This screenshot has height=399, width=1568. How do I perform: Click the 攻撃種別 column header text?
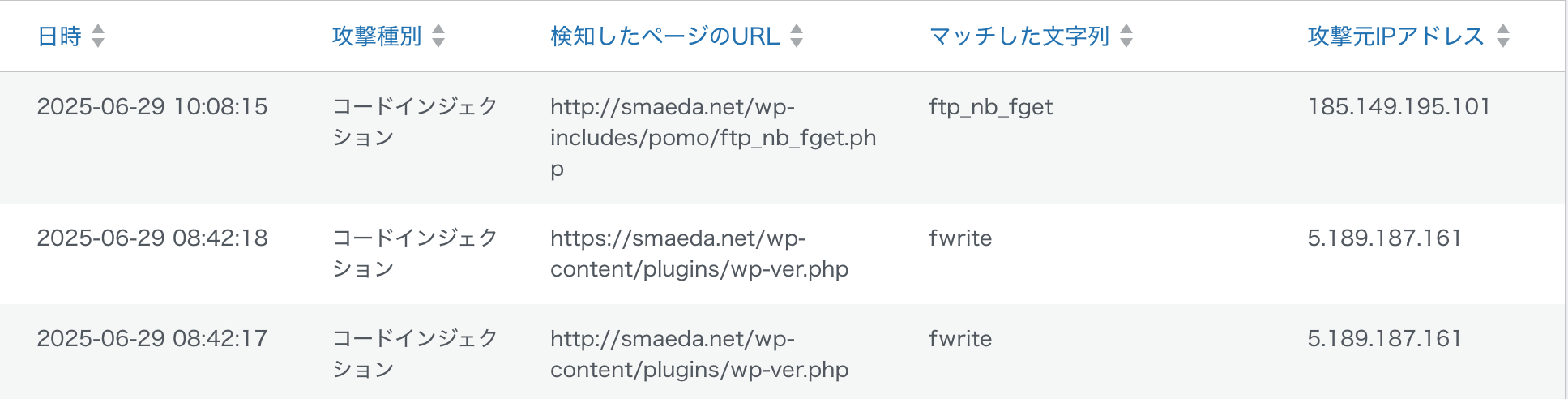click(377, 36)
